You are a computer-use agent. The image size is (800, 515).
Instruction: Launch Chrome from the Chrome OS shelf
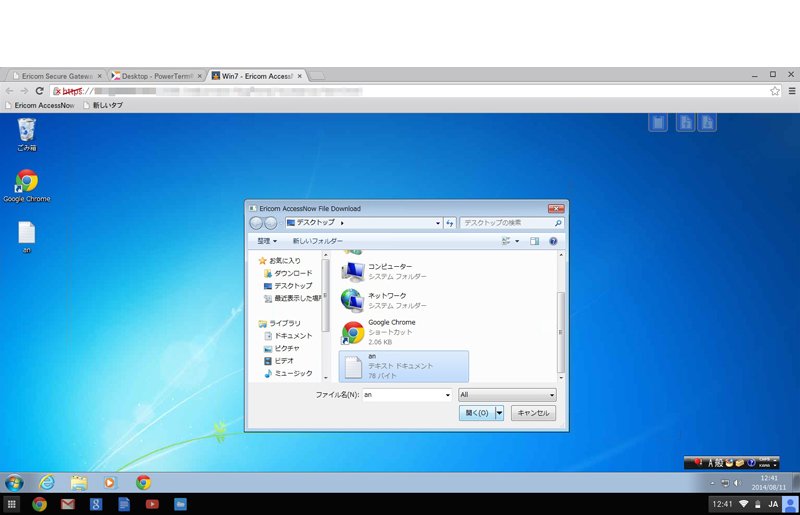[39, 505]
